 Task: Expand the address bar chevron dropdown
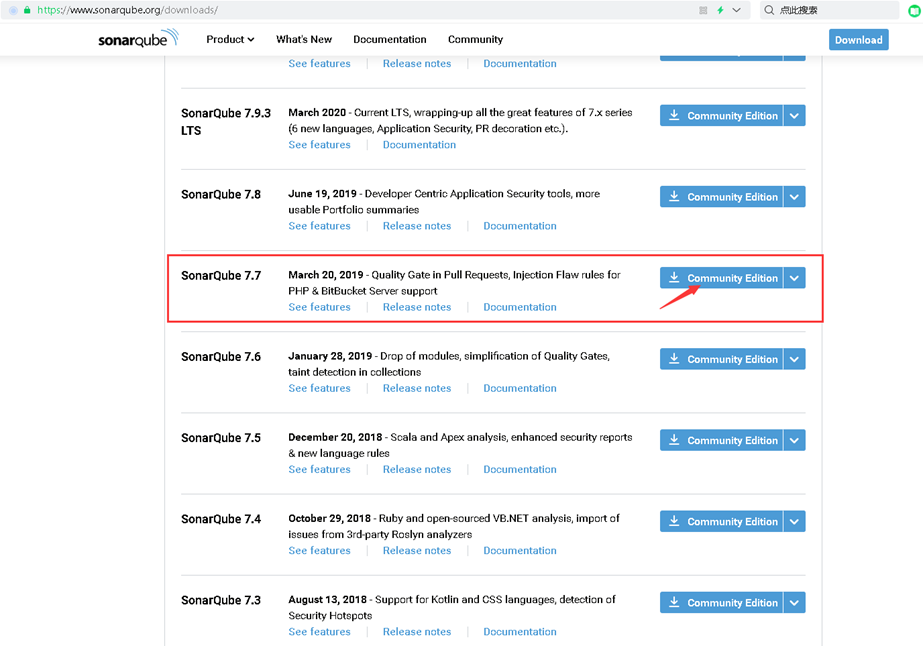pyautogui.click(x=736, y=10)
